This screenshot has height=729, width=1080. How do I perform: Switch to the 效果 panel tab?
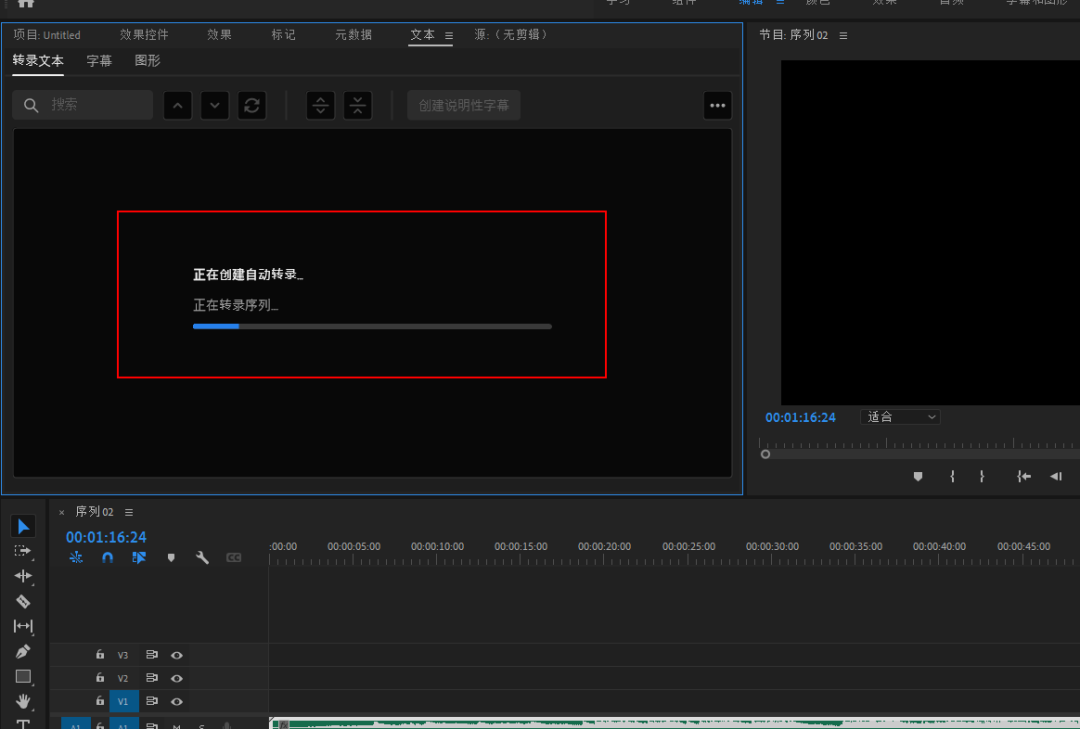(219, 34)
